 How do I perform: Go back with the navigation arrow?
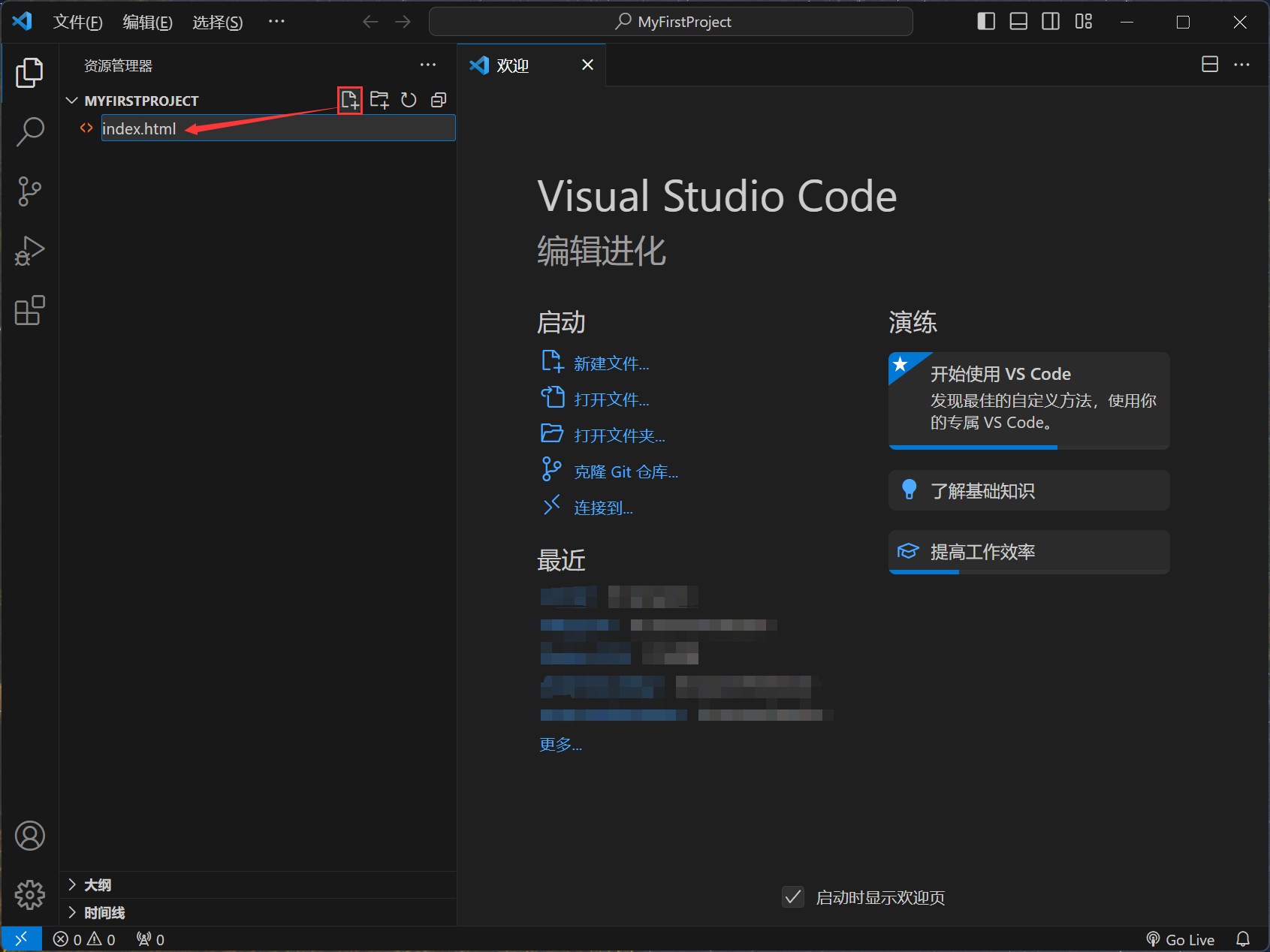click(x=370, y=22)
